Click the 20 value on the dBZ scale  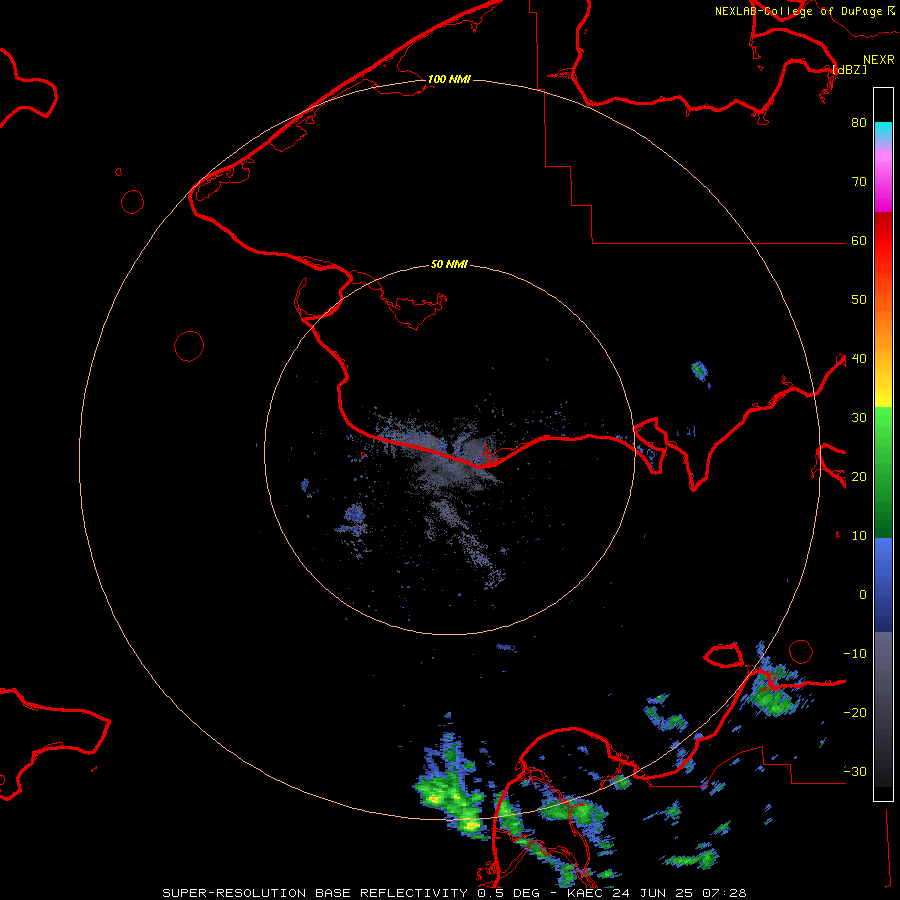(x=859, y=476)
